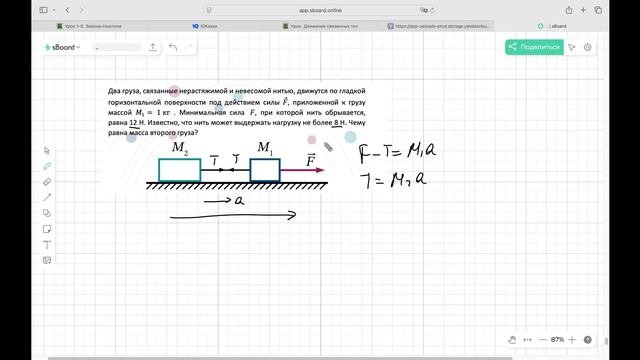
Task: Click the app.sboard.online address bar
Action: pyautogui.click(x=320, y=10)
